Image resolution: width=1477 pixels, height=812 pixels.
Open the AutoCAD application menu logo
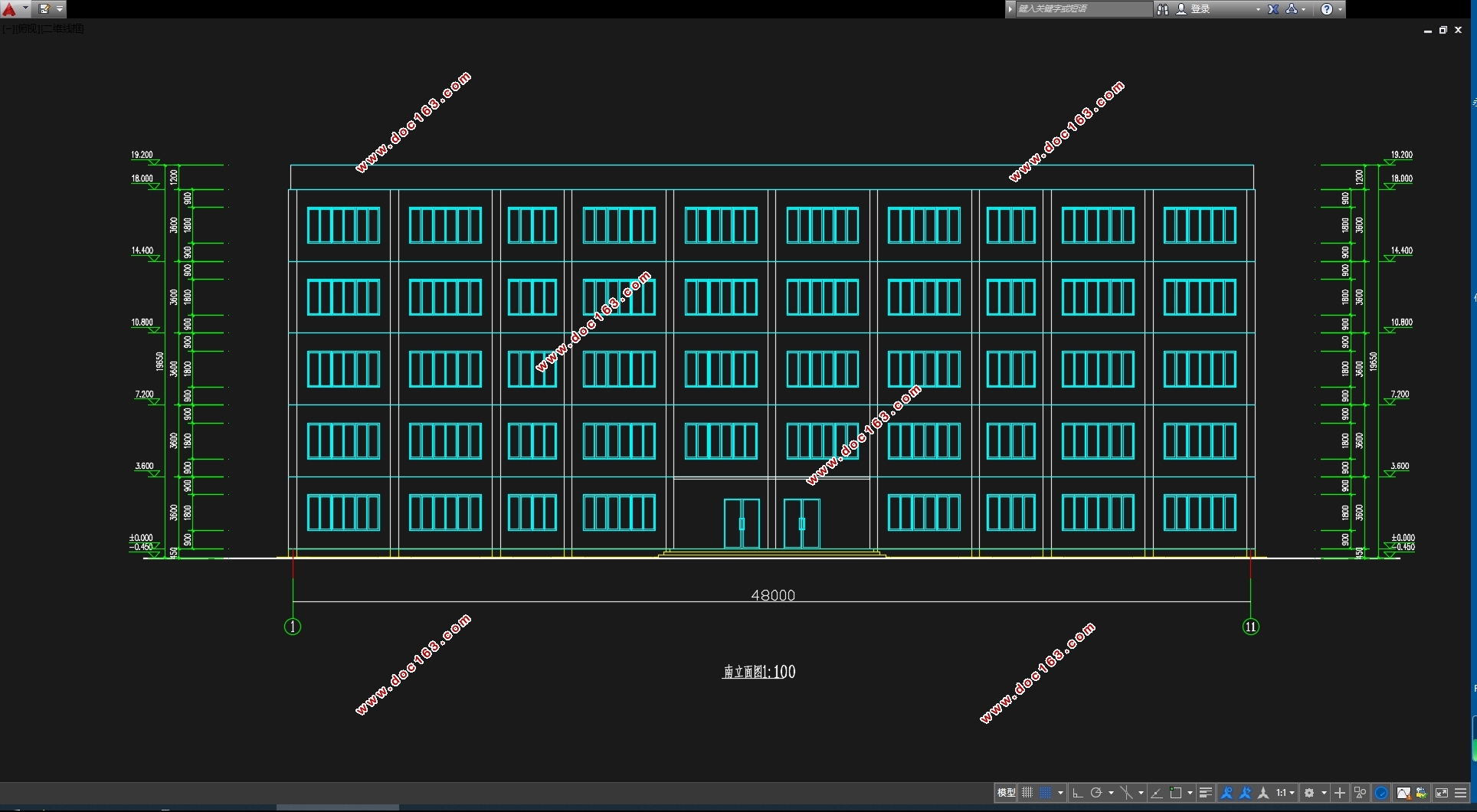tap(10, 9)
